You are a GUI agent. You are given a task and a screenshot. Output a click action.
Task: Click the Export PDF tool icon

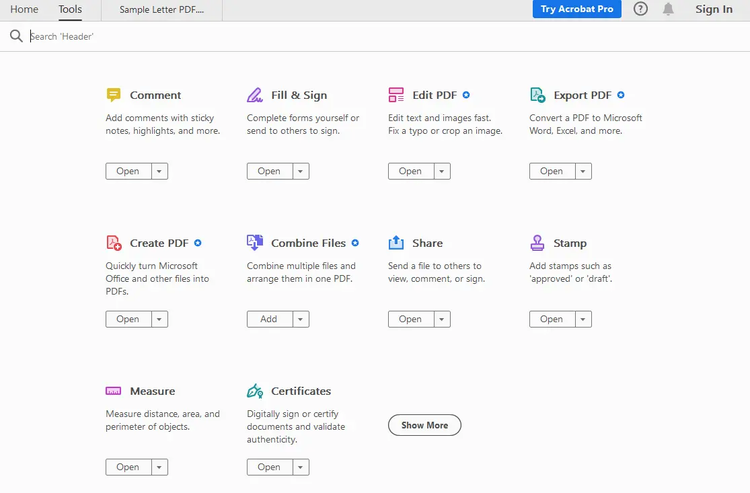click(x=537, y=95)
